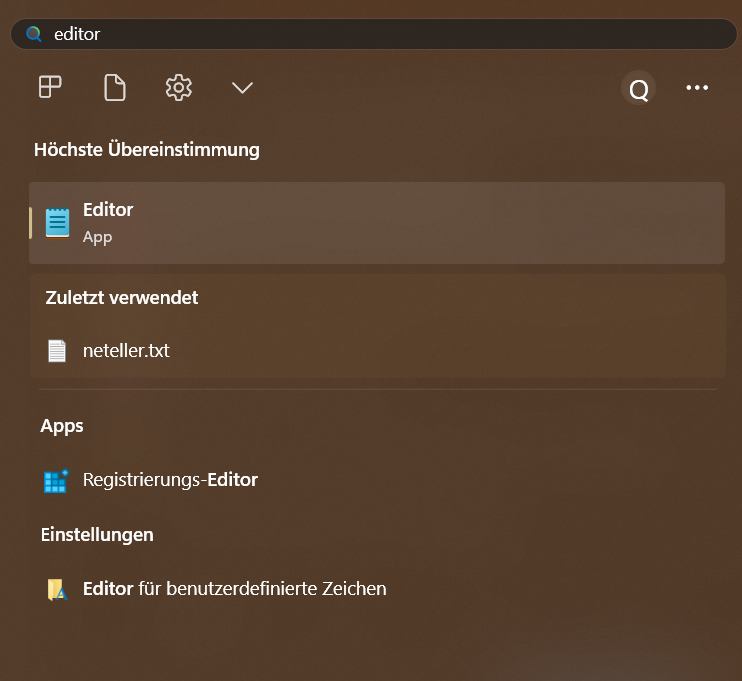Viewport: 742px width, 681px height.
Task: Filter results by Settings gear icon
Action: [178, 88]
